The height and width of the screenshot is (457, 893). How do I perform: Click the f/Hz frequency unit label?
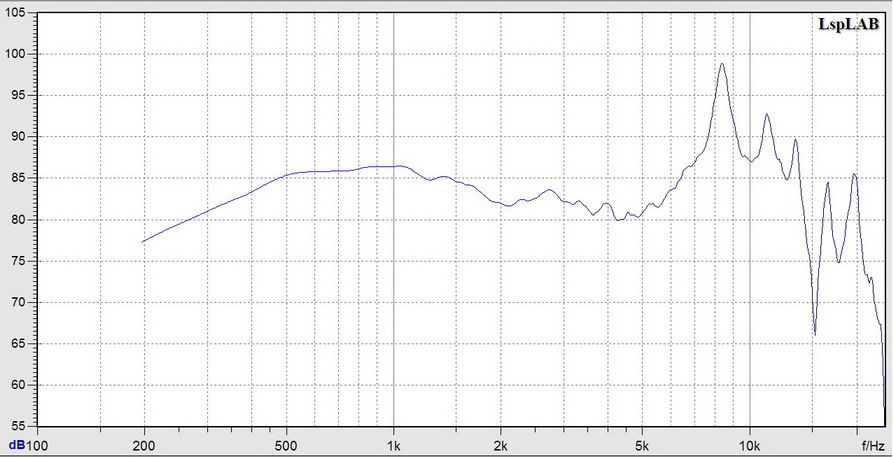pyautogui.click(x=873, y=445)
